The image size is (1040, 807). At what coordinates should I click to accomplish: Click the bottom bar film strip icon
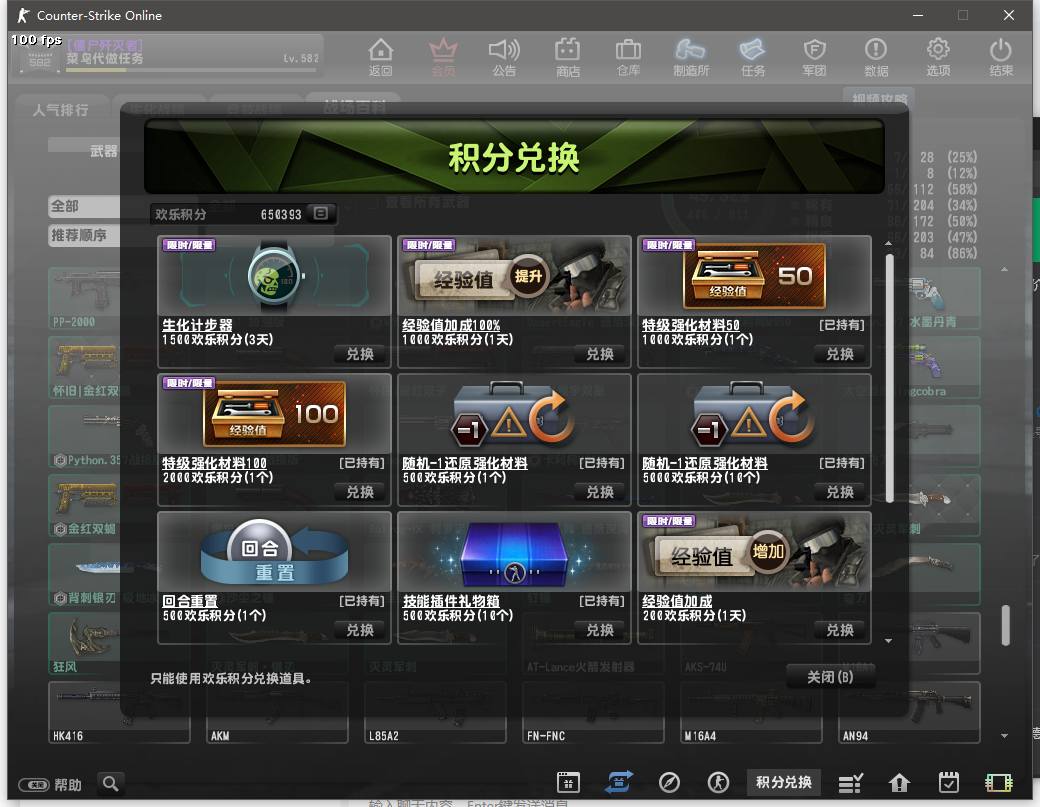[x=998, y=783]
